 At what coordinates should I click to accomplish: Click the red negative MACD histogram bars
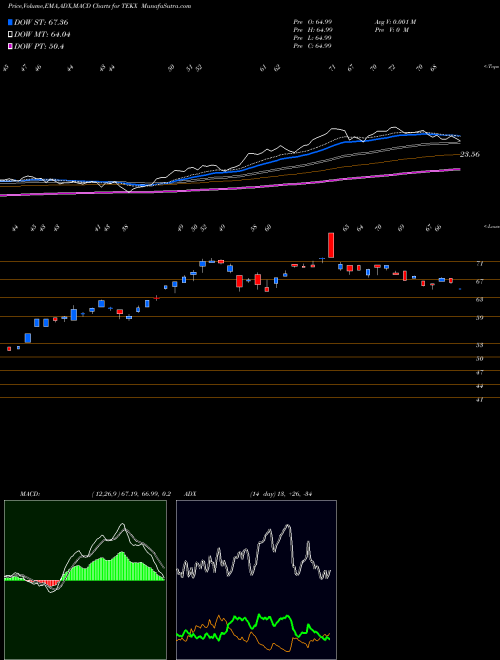click(x=47, y=583)
